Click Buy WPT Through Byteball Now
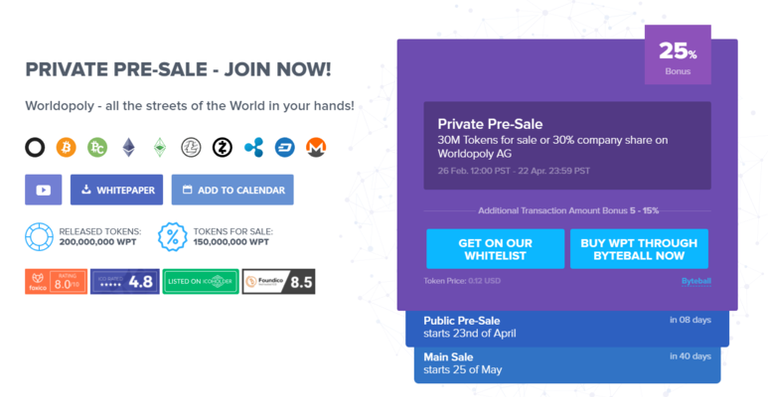This screenshot has width=768, height=397. coord(639,249)
